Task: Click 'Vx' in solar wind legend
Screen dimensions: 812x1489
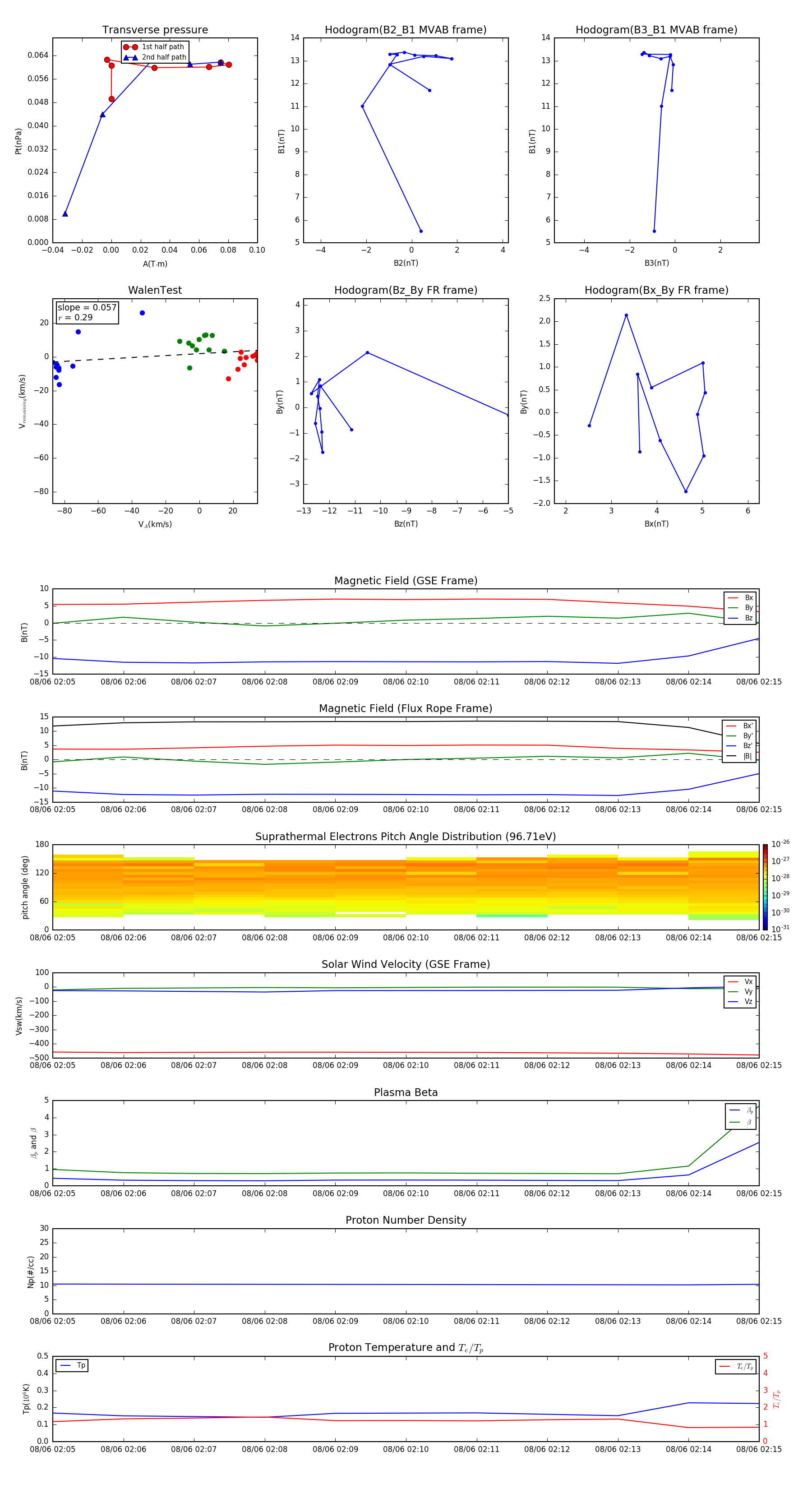Action: point(748,981)
